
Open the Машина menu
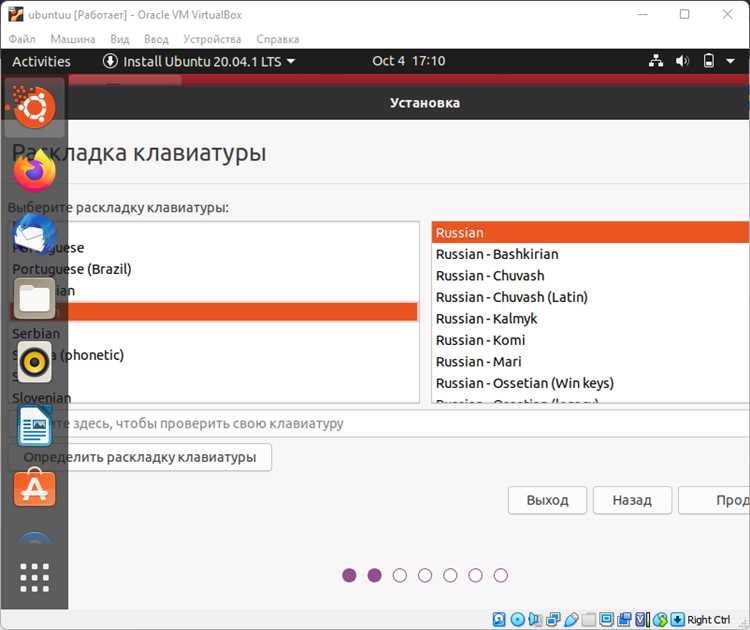(x=73, y=39)
